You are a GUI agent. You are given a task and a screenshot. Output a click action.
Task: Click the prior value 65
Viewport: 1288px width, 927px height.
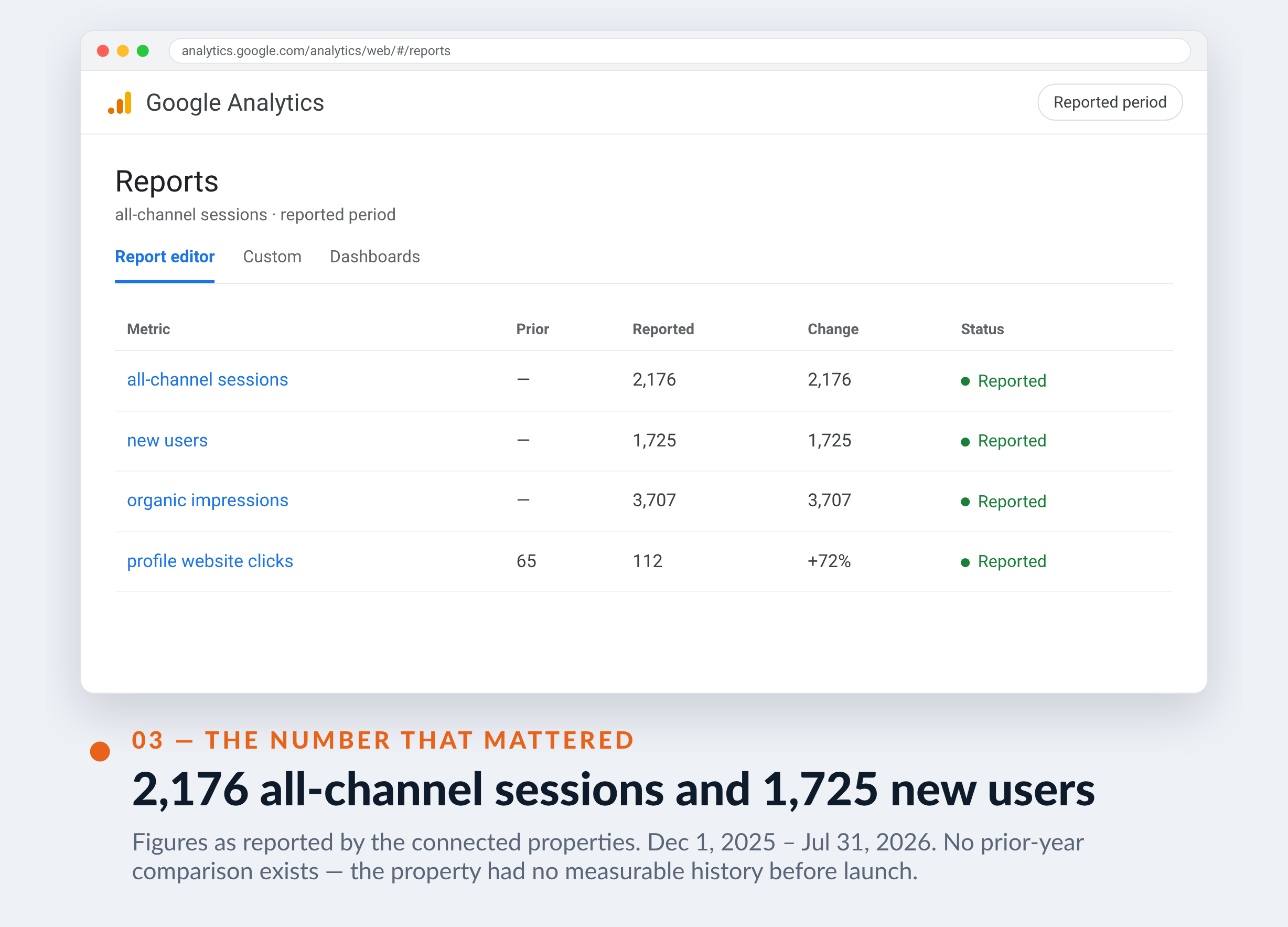(x=526, y=561)
